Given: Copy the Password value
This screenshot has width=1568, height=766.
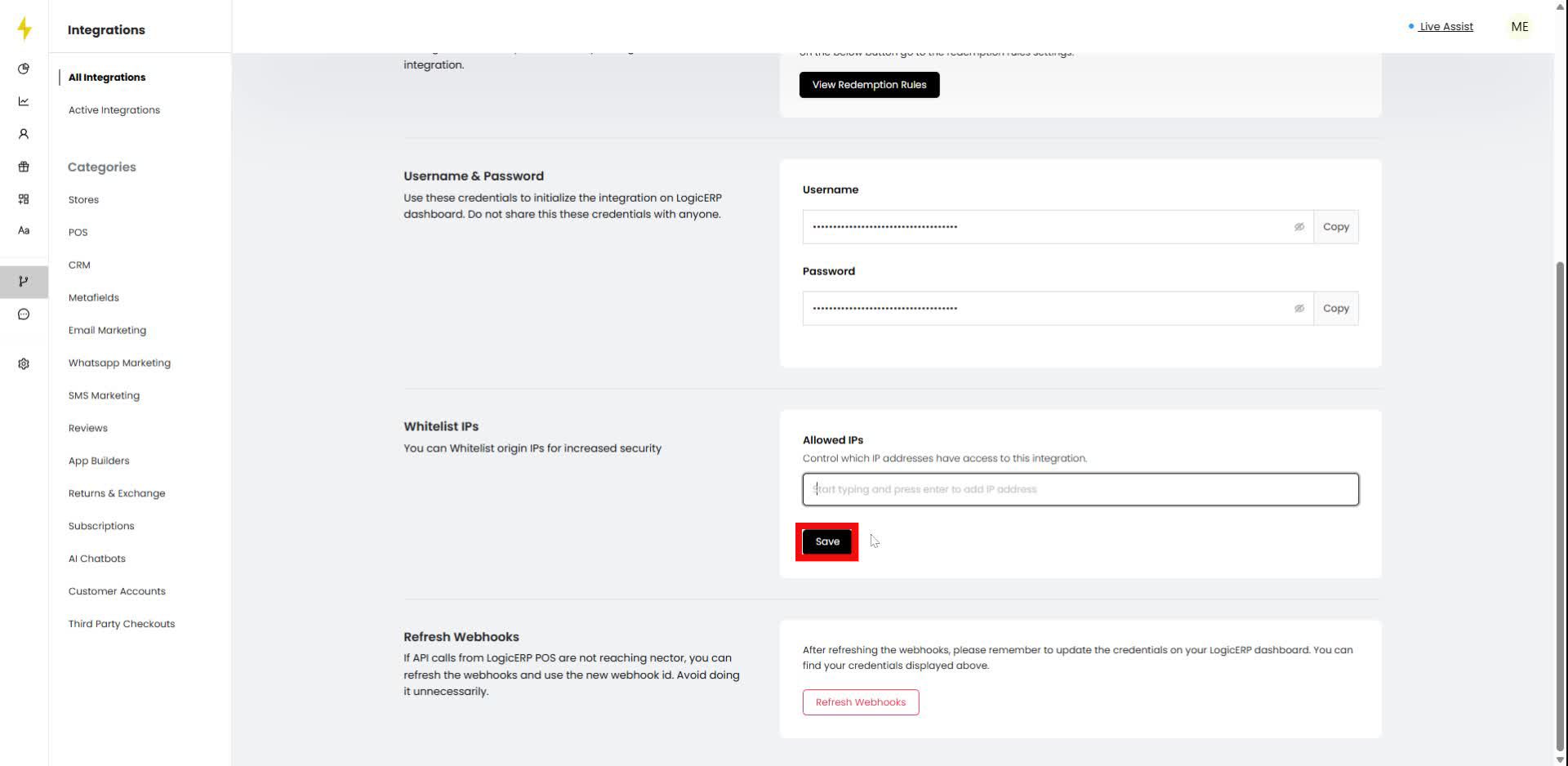Looking at the screenshot, I should click(x=1335, y=309).
